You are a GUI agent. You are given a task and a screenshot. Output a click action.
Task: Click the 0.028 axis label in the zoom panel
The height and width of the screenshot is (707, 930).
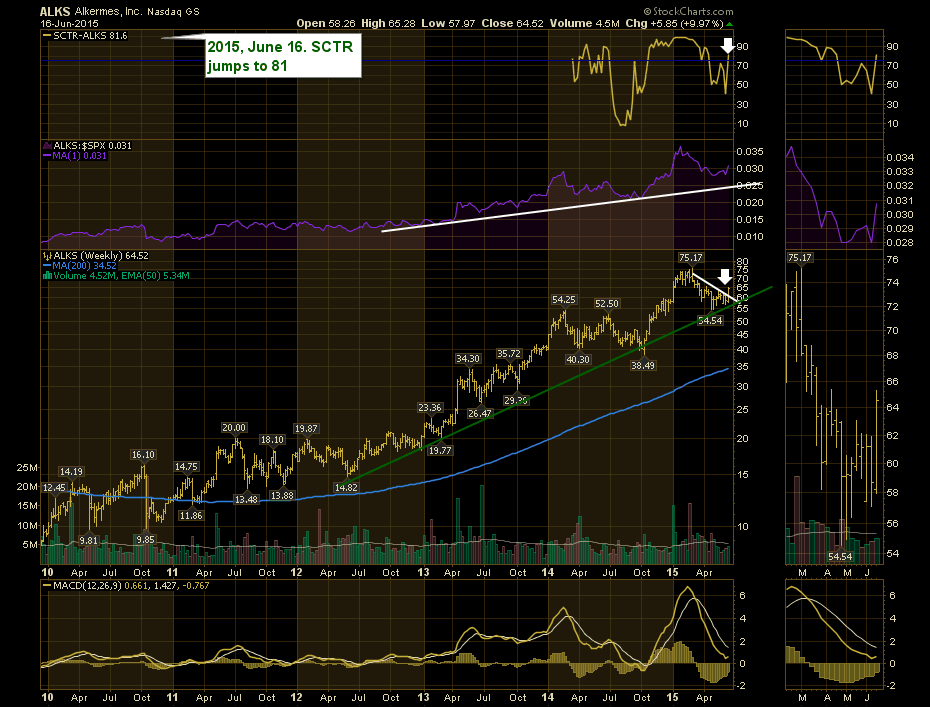(x=900, y=243)
